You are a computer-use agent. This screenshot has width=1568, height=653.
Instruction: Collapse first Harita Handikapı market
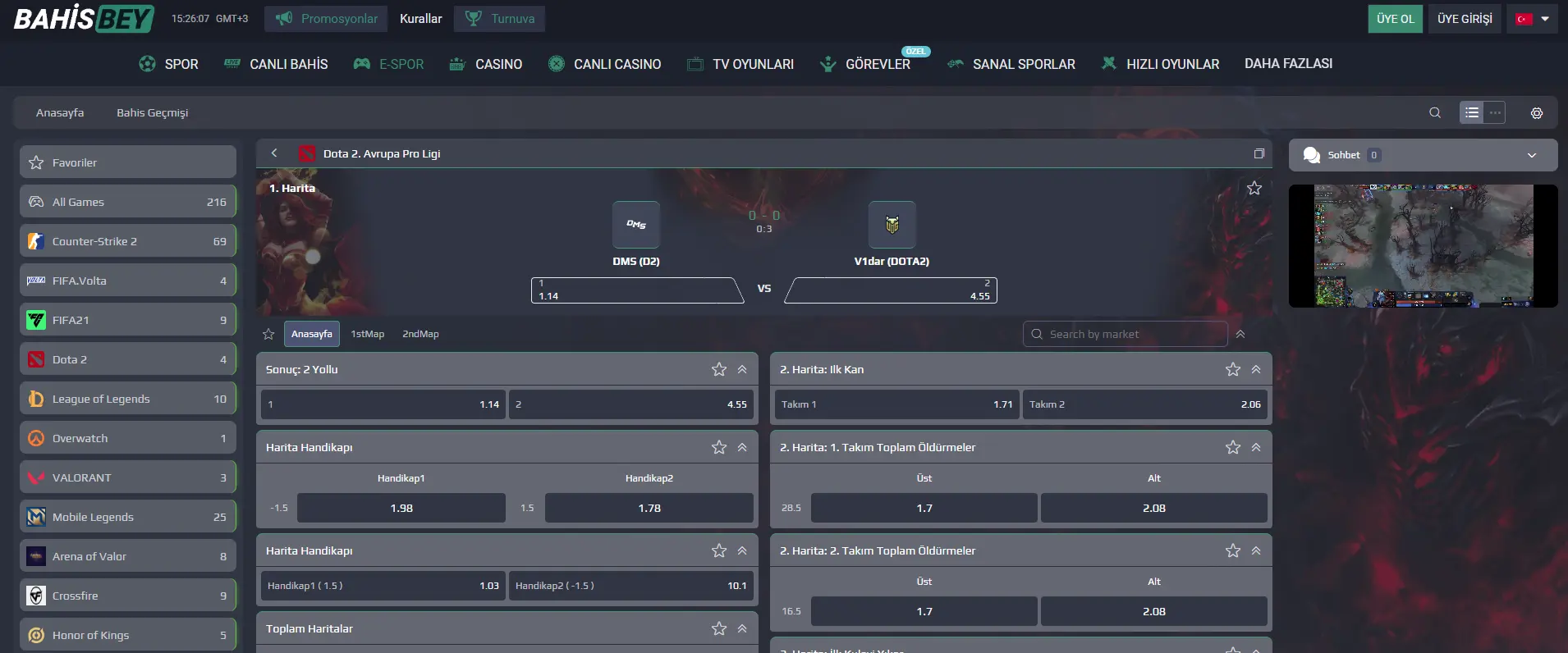tap(742, 447)
